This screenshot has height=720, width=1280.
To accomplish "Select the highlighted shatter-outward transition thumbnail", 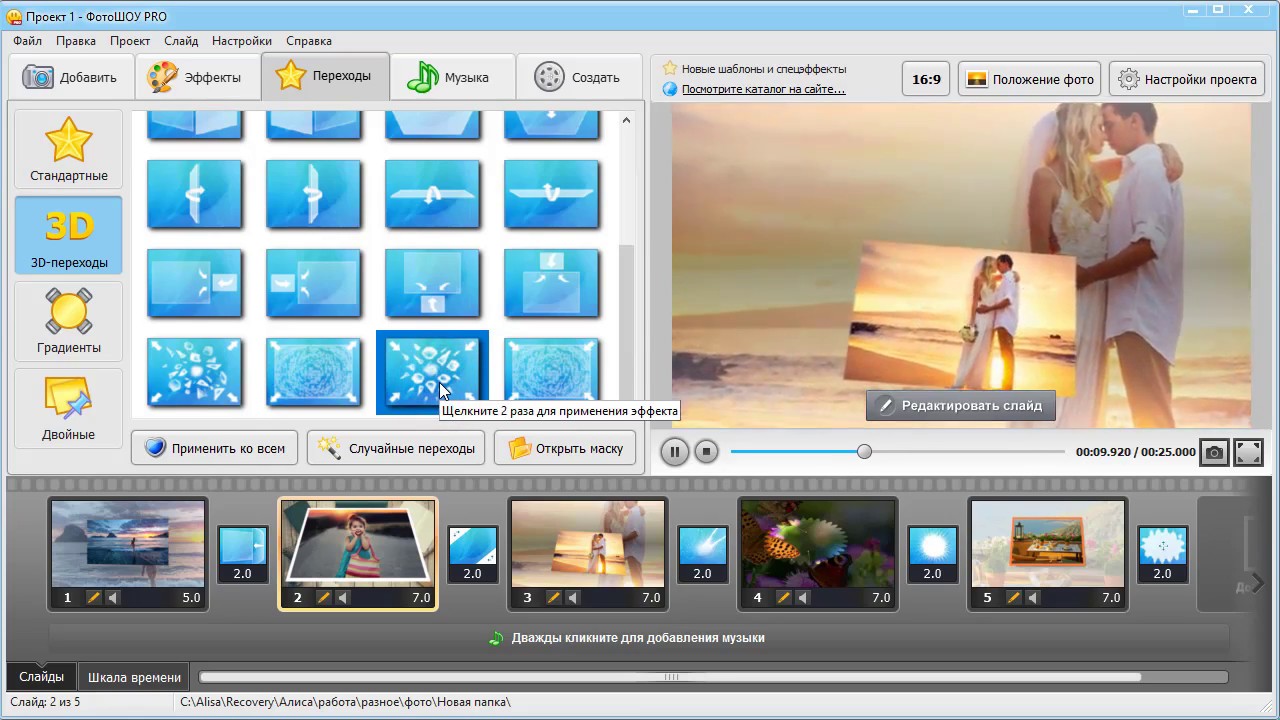I will pos(432,371).
